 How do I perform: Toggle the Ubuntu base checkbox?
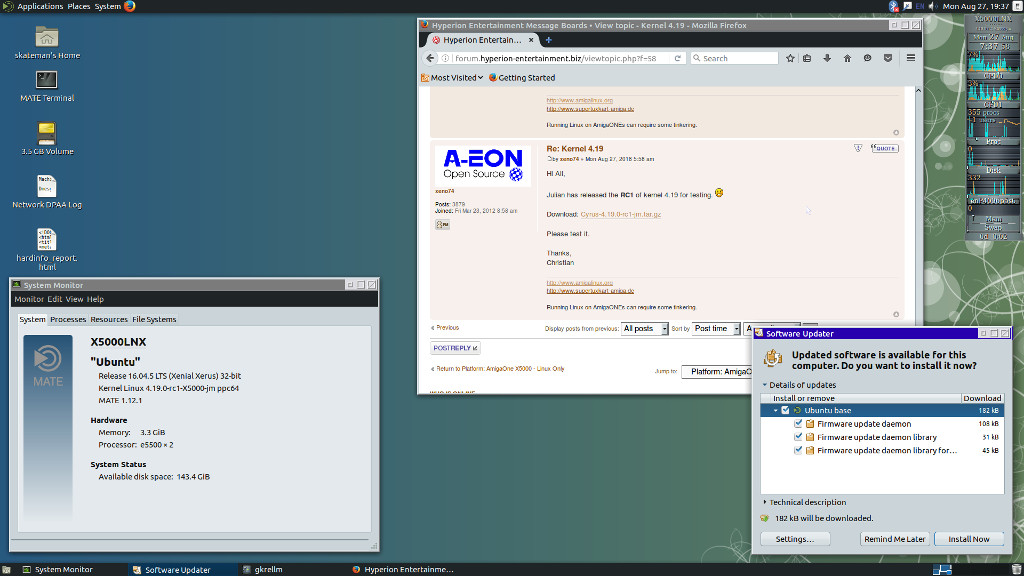click(x=785, y=410)
